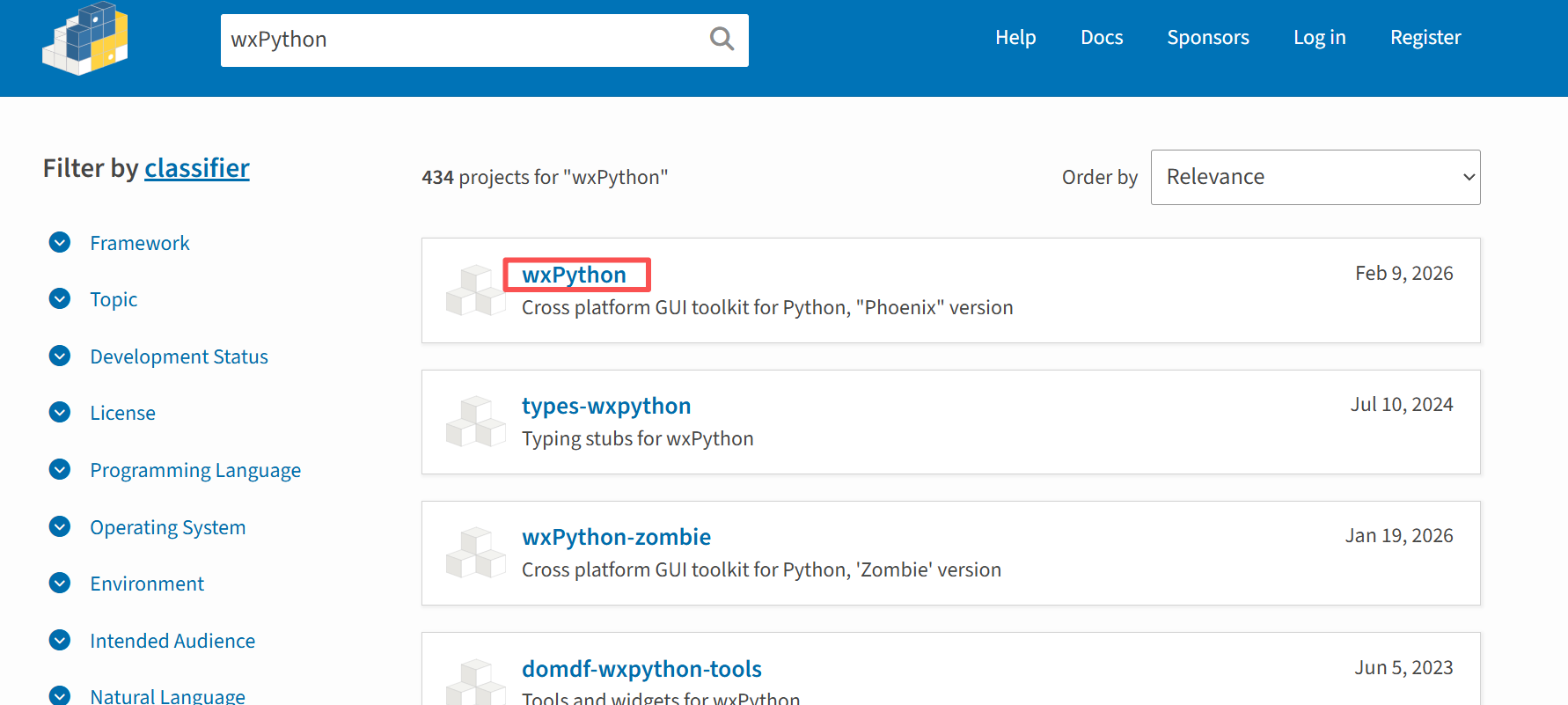Click the 'Zombie' version description text
The height and width of the screenshot is (705, 1568).
[x=762, y=569]
